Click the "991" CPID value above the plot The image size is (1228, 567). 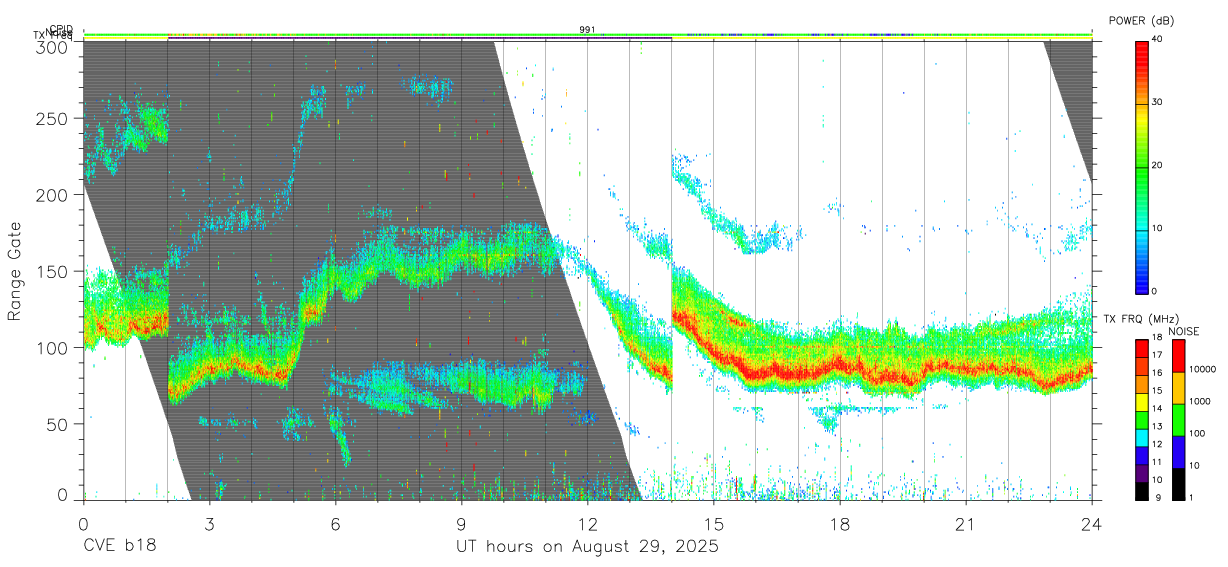pos(587,30)
